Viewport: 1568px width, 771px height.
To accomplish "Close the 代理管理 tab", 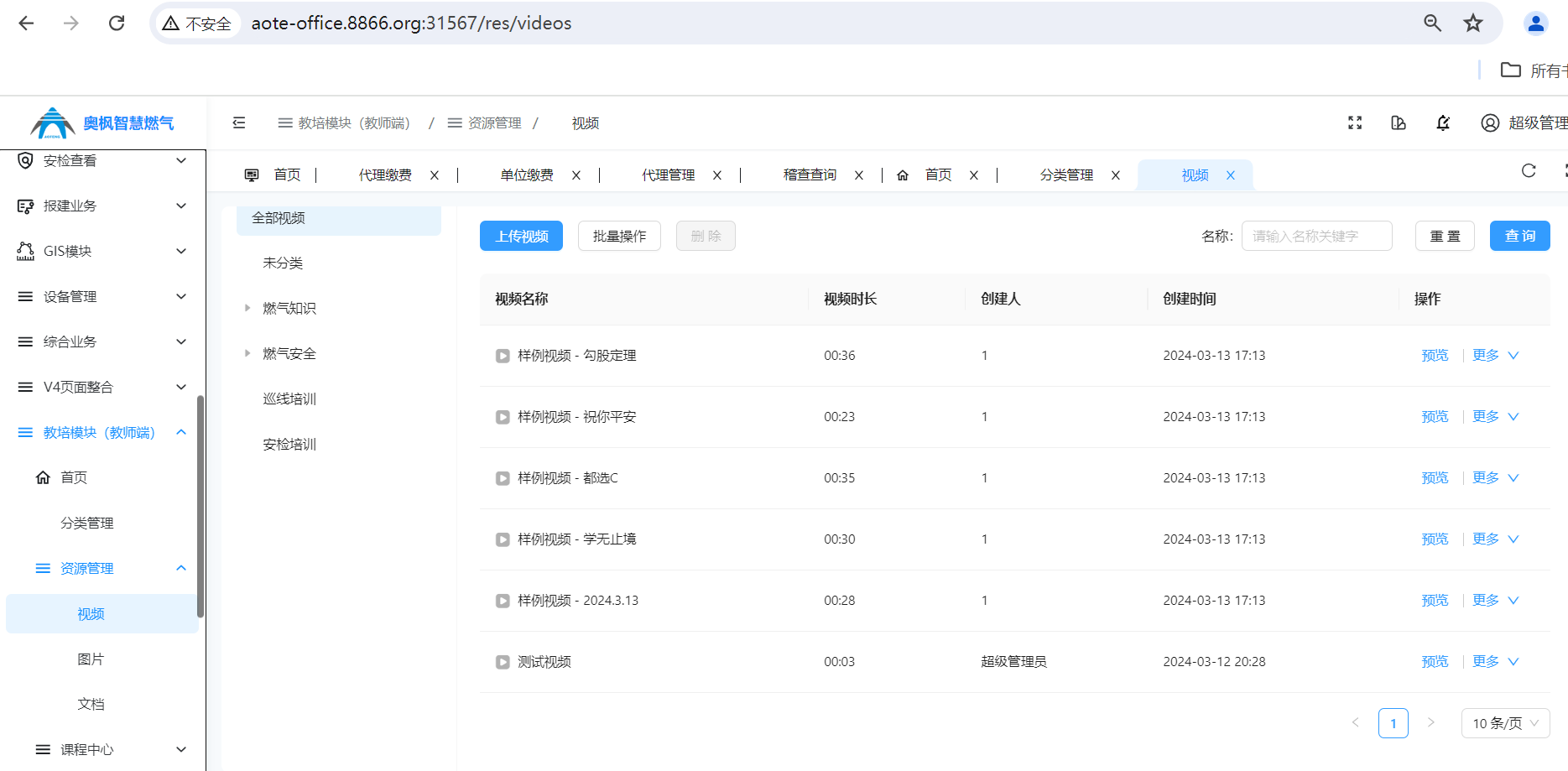I will pyautogui.click(x=717, y=175).
